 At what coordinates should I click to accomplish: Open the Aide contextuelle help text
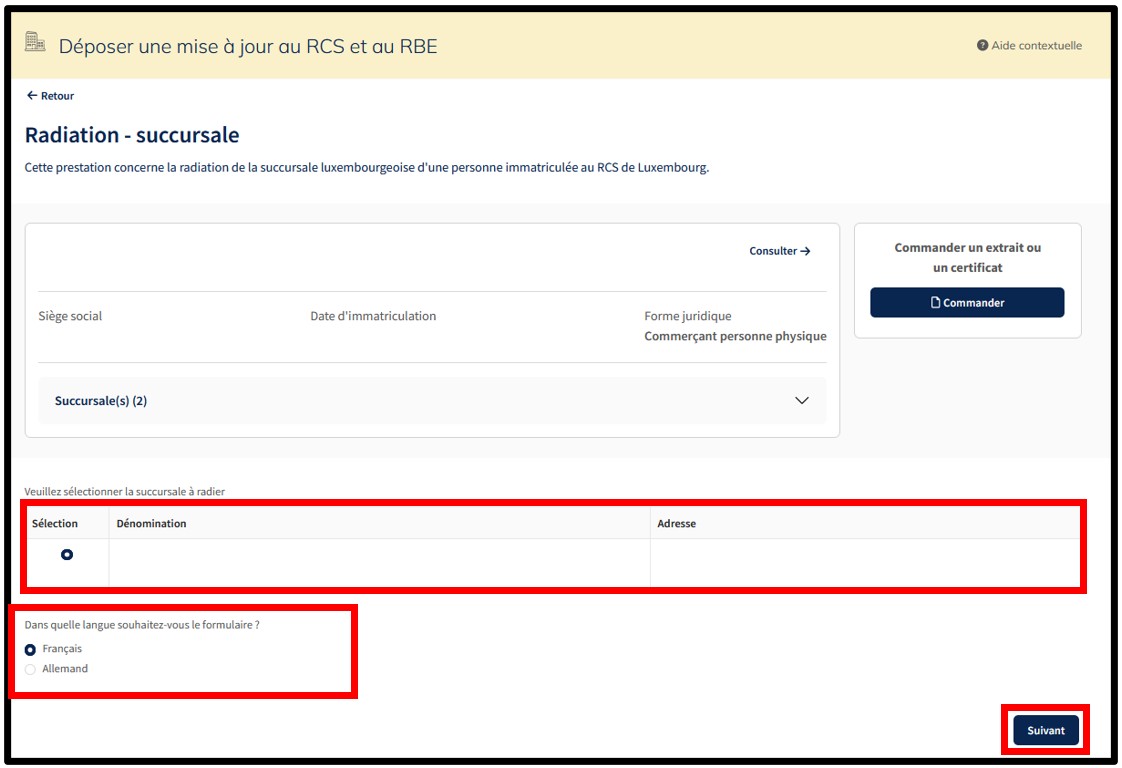[x=1036, y=46]
